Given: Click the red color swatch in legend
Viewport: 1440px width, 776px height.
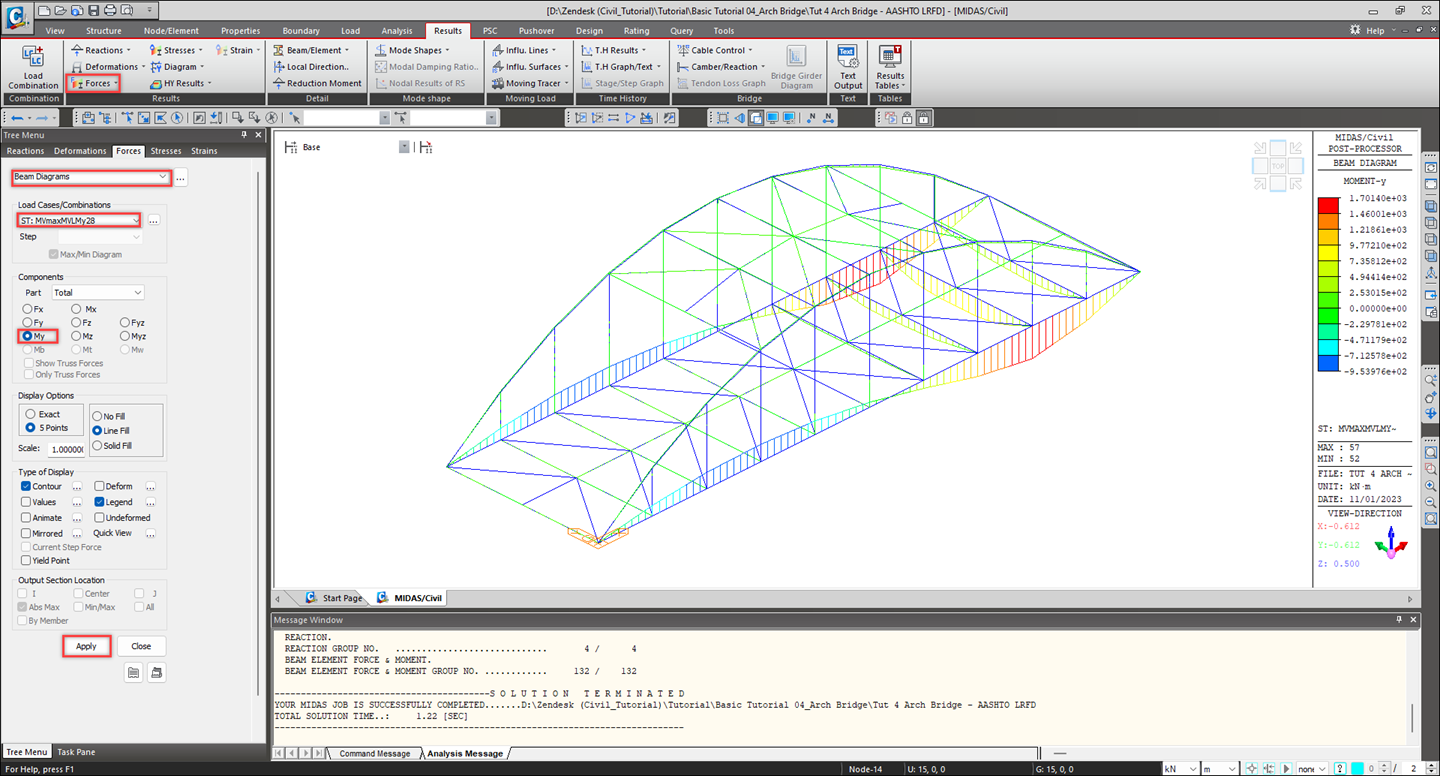Looking at the screenshot, I should tap(1328, 205).
